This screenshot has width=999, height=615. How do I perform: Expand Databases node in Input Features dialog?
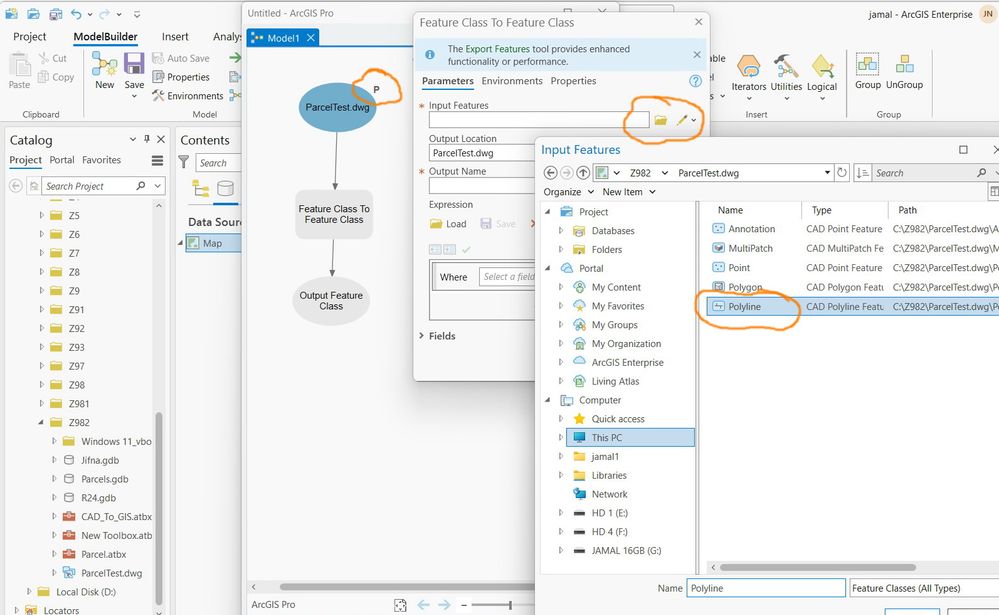[561, 231]
